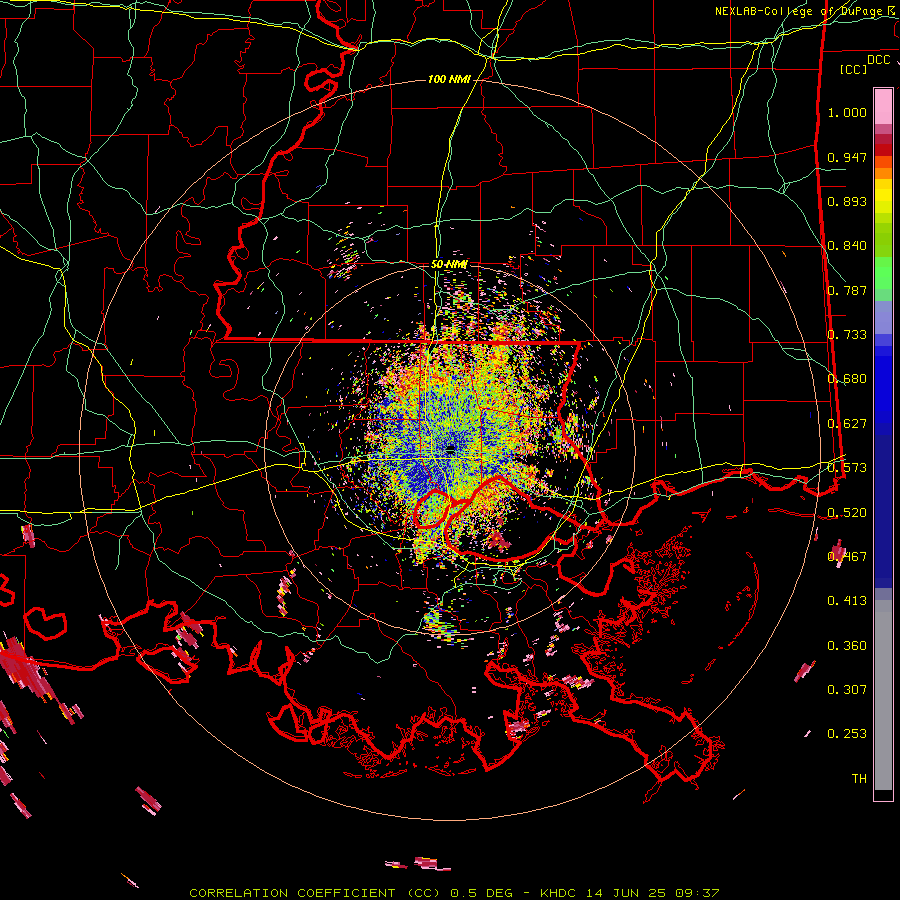Viewport: 900px width, 900px height.
Task: Pick the light pink segment of the color bar
Action: pyautogui.click(x=883, y=106)
